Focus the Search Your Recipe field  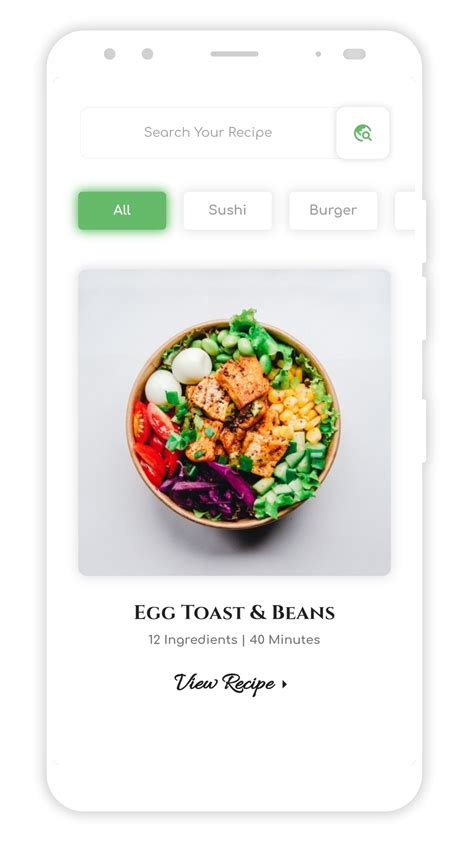coord(208,133)
